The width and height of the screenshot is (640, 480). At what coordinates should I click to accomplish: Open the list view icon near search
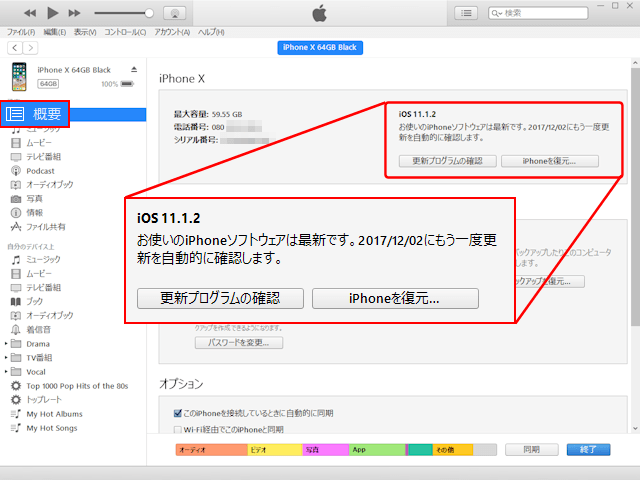tap(466, 13)
